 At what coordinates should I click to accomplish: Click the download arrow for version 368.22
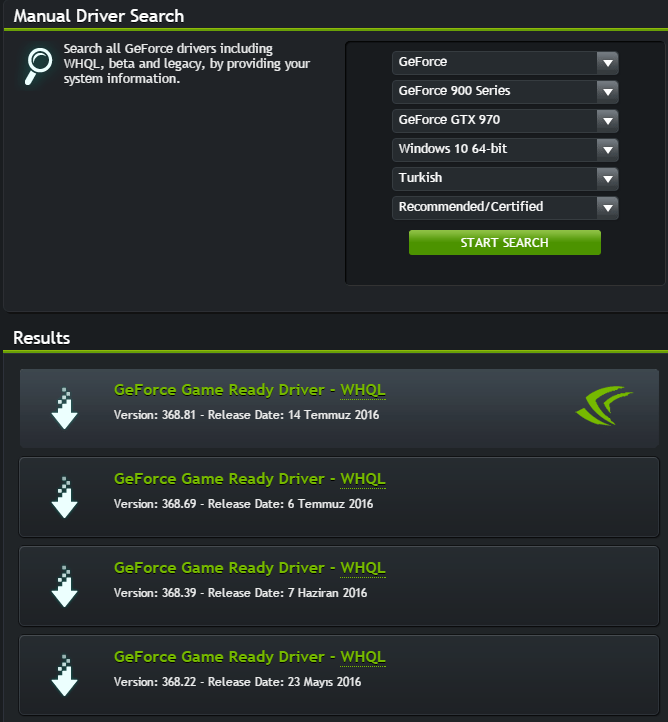click(64, 675)
